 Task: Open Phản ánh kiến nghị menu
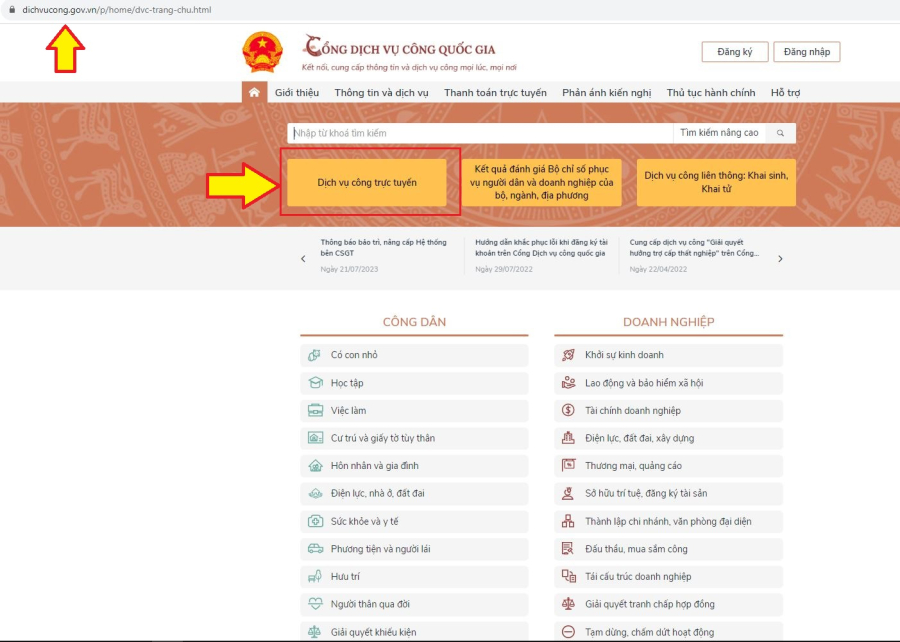click(x=607, y=92)
